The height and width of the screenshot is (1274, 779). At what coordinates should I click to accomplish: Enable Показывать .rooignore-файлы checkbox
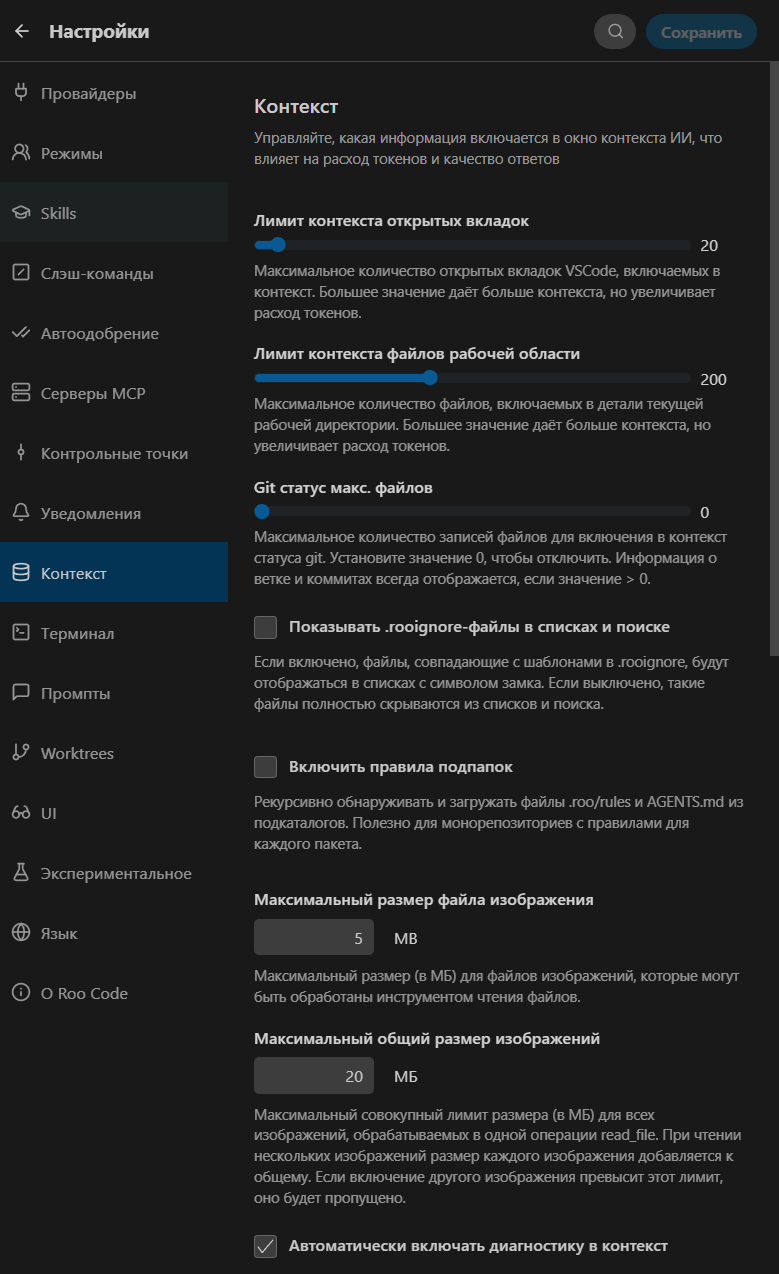point(266,627)
